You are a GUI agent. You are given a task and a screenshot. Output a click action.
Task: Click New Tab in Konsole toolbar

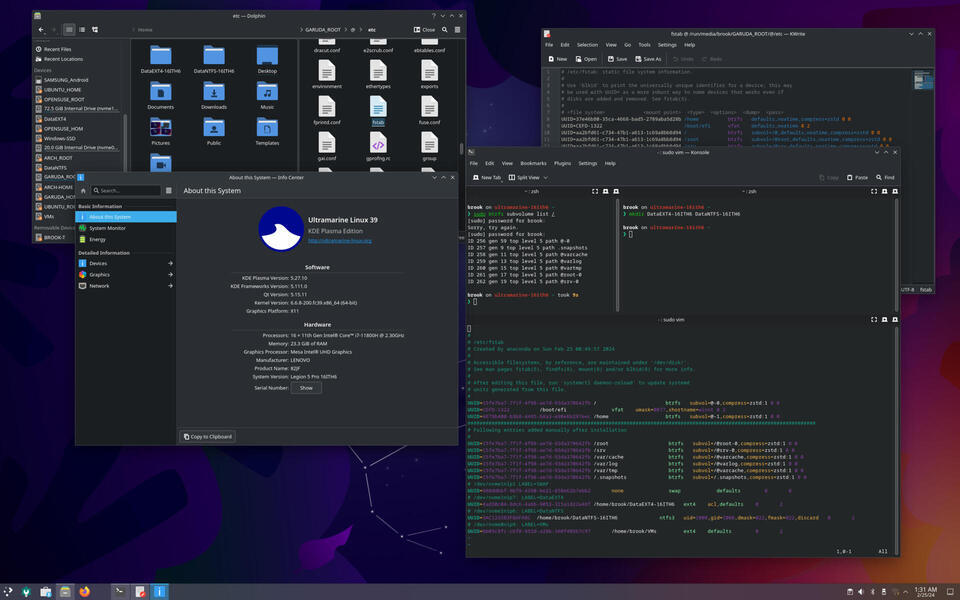click(x=487, y=178)
